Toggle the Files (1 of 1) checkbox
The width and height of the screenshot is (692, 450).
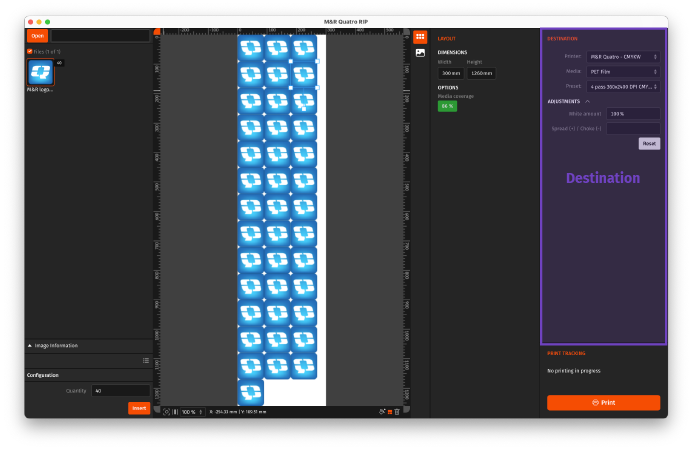(x=30, y=51)
